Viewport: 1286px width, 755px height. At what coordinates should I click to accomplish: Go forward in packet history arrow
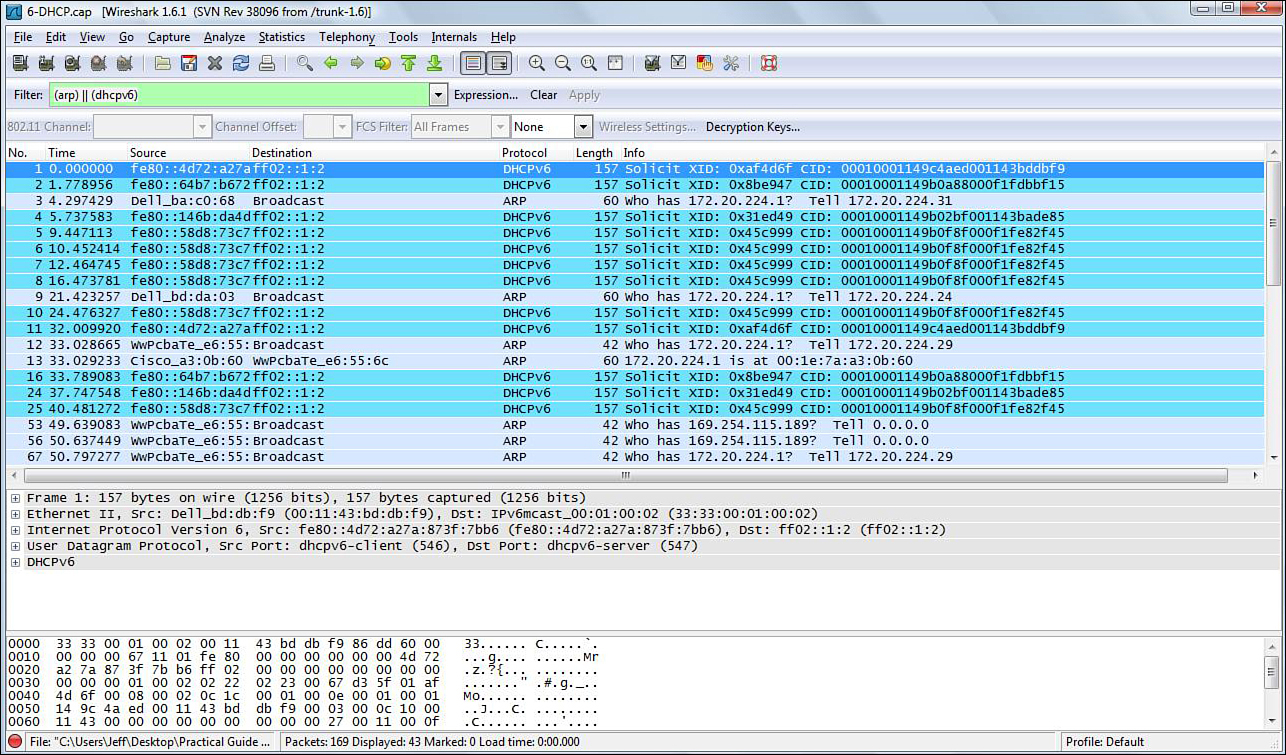pyautogui.click(x=357, y=63)
